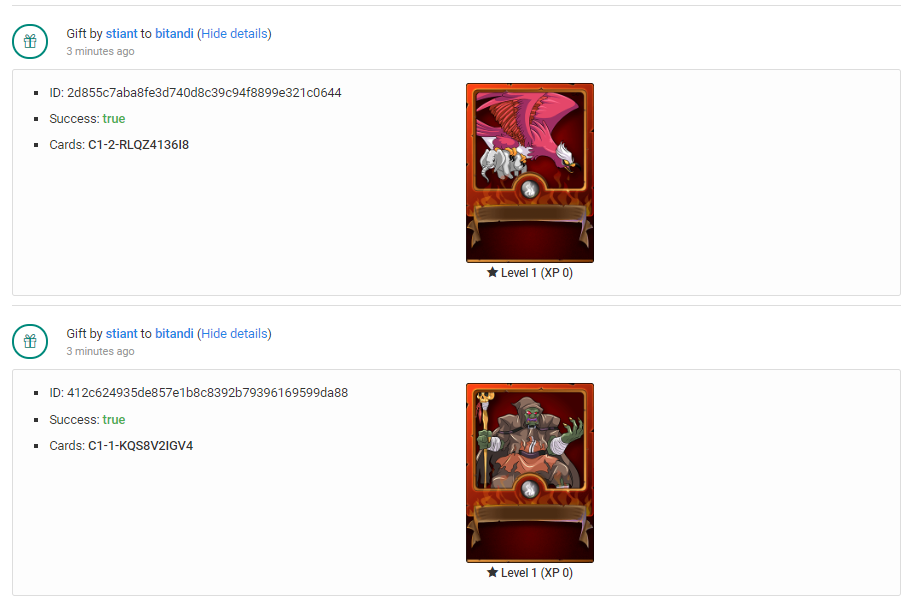Click the star icon under the orc shaman card

click(493, 573)
